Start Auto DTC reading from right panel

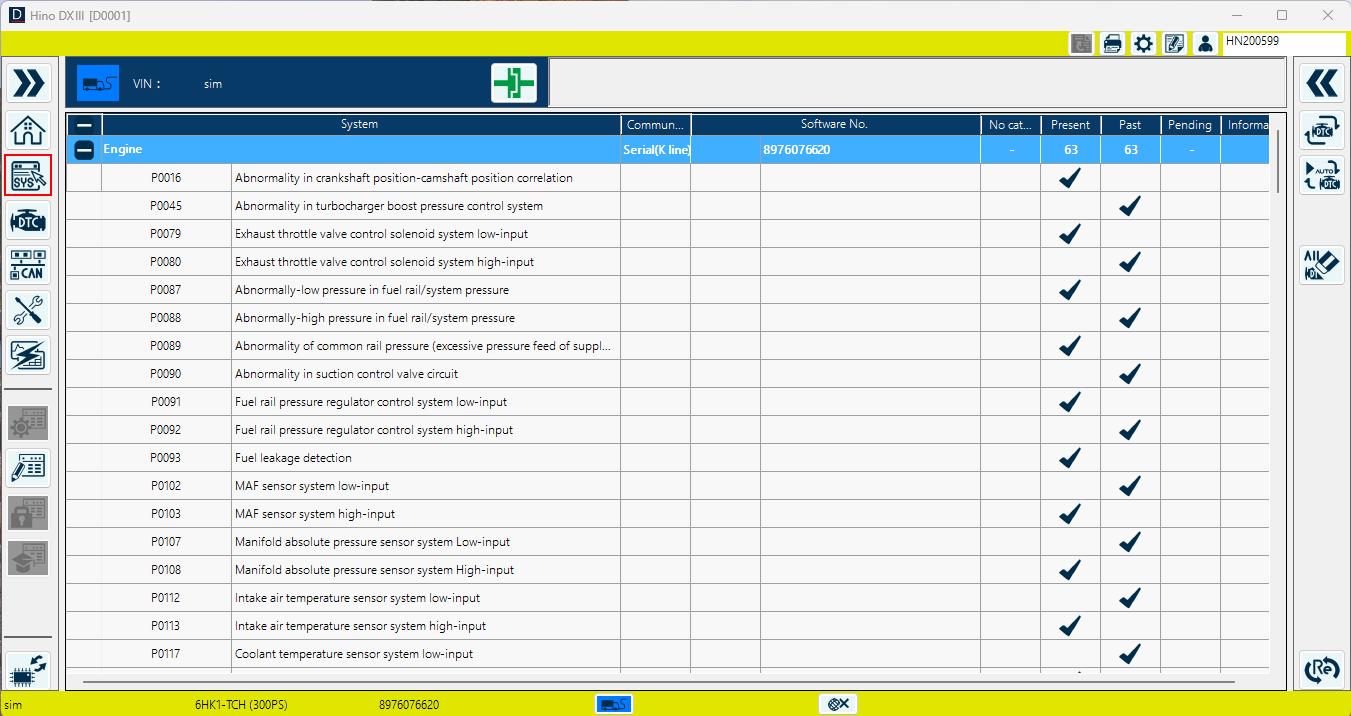pyautogui.click(x=1321, y=175)
